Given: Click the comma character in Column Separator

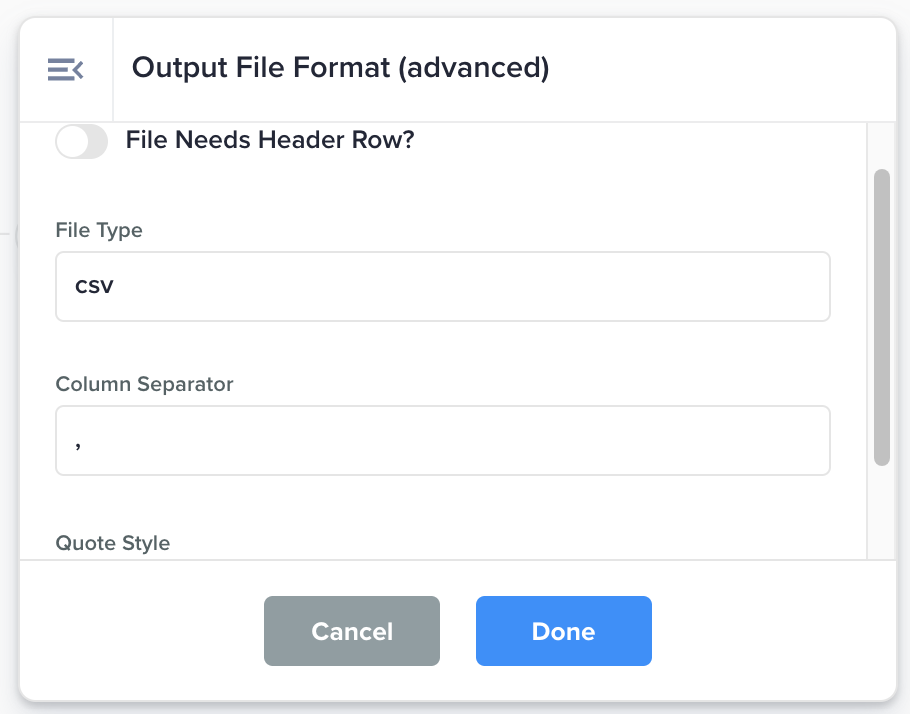Looking at the screenshot, I should 78,442.
